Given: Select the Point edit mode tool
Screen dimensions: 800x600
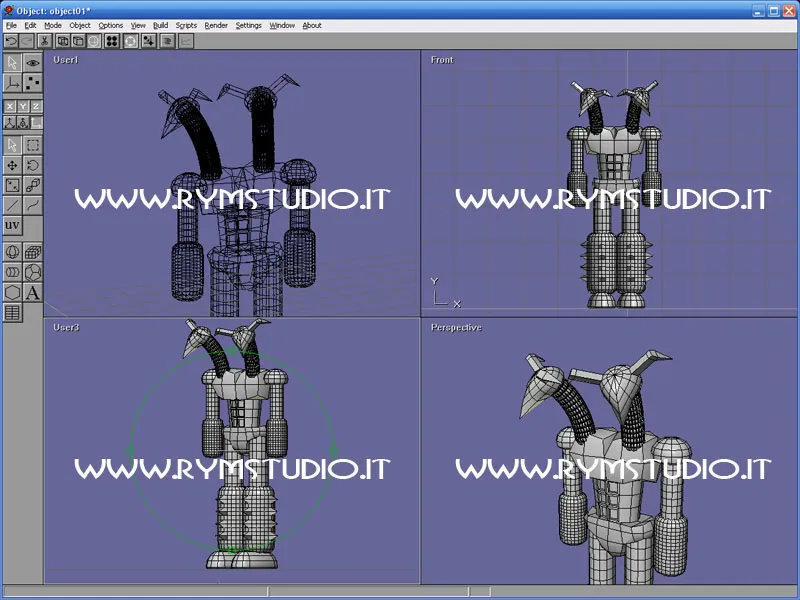Looking at the screenshot, I should point(33,83).
